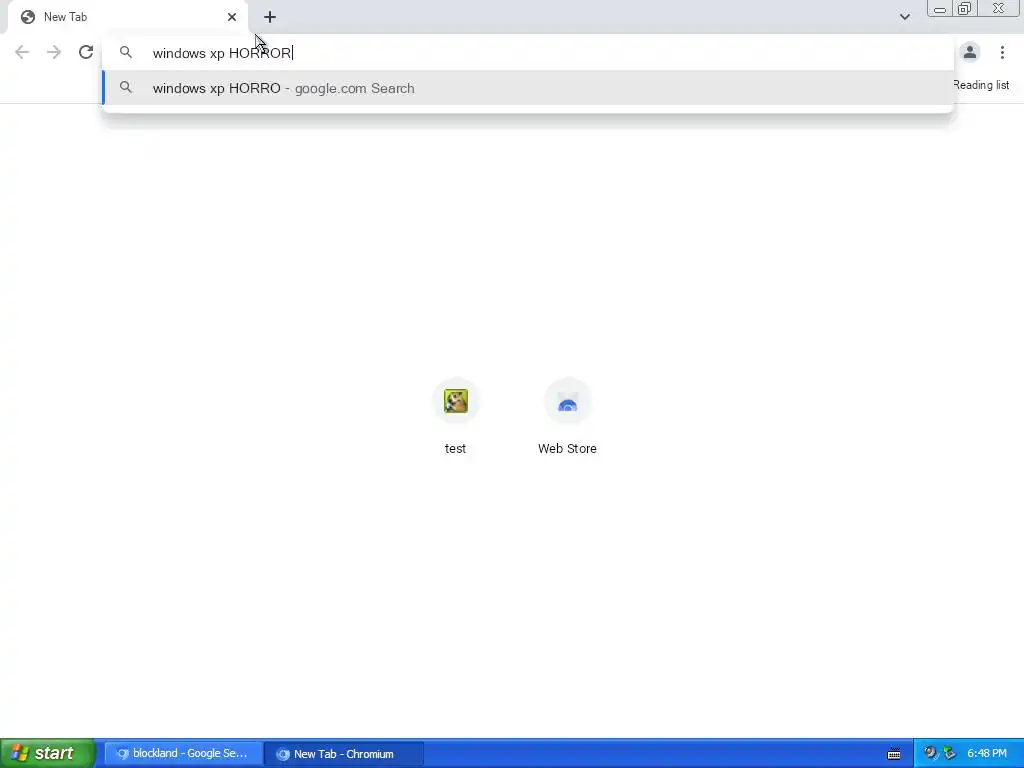The height and width of the screenshot is (768, 1024).
Task: Click the globe favicon on New Tab
Action: tap(28, 17)
